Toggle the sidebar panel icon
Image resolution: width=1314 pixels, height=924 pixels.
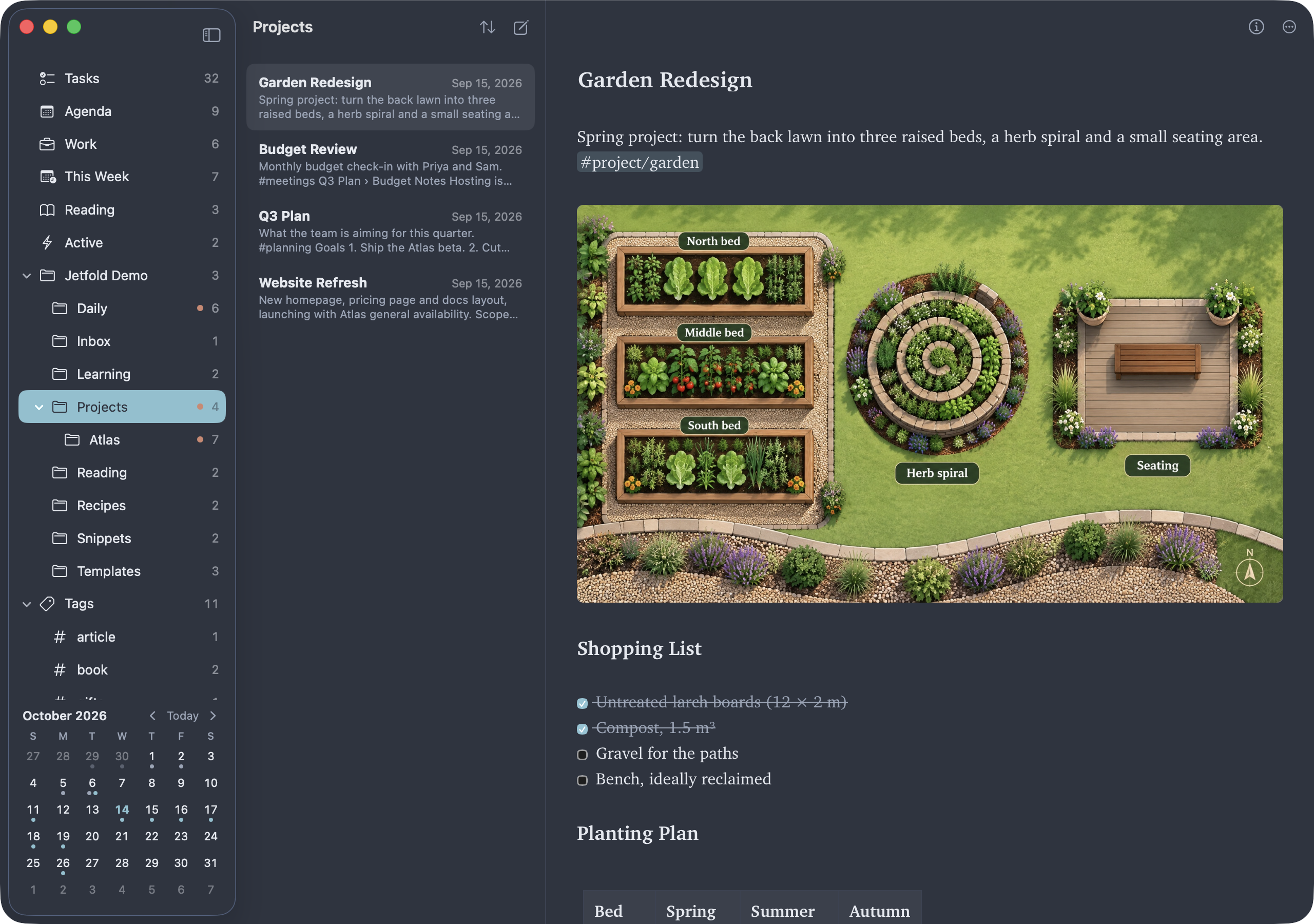pos(211,35)
